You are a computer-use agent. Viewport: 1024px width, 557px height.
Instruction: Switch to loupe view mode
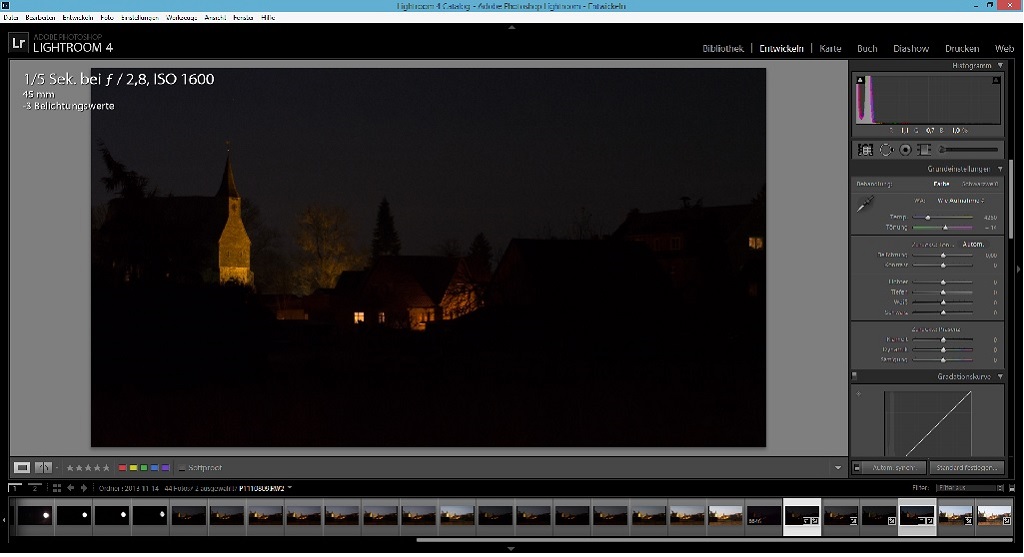tap(22, 468)
